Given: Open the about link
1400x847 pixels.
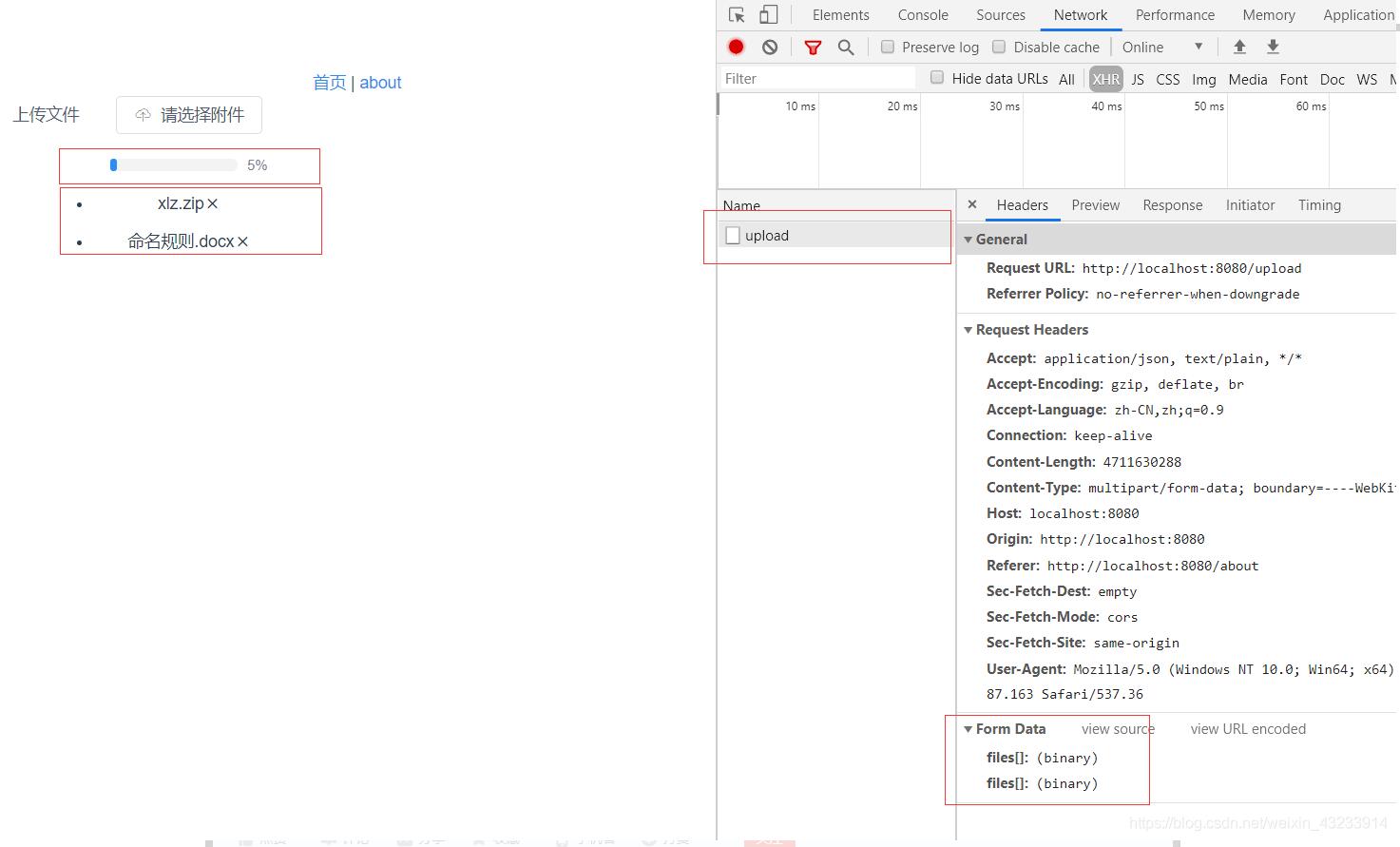Looking at the screenshot, I should coord(380,83).
